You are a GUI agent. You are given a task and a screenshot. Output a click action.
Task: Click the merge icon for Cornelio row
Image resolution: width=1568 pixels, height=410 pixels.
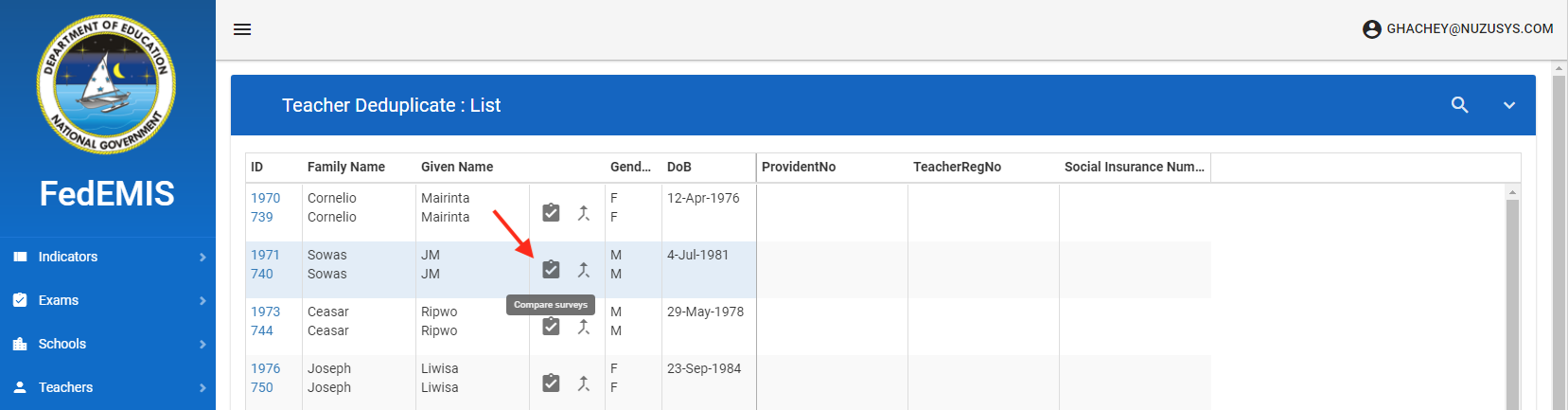[584, 213]
